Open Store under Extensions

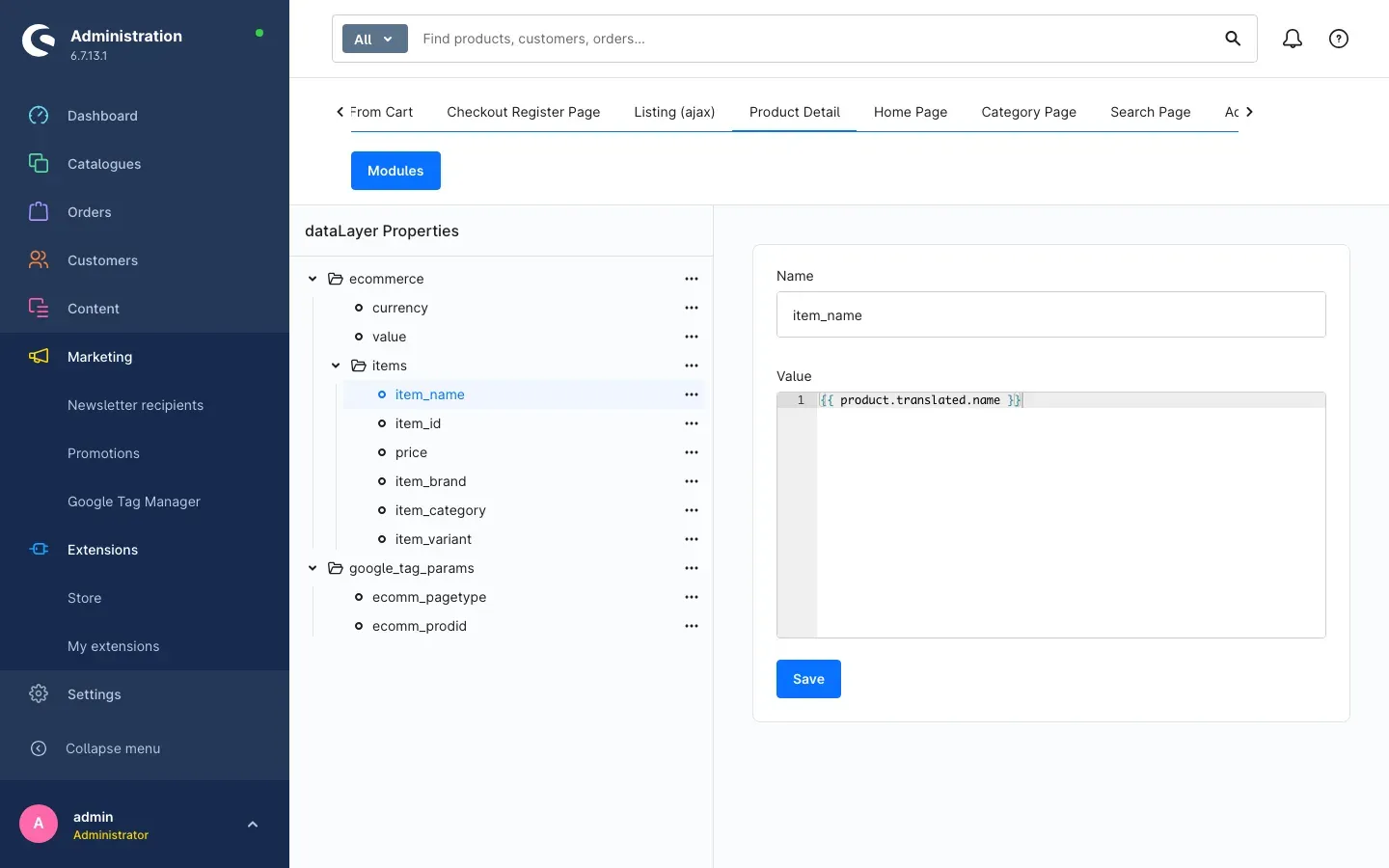(85, 598)
